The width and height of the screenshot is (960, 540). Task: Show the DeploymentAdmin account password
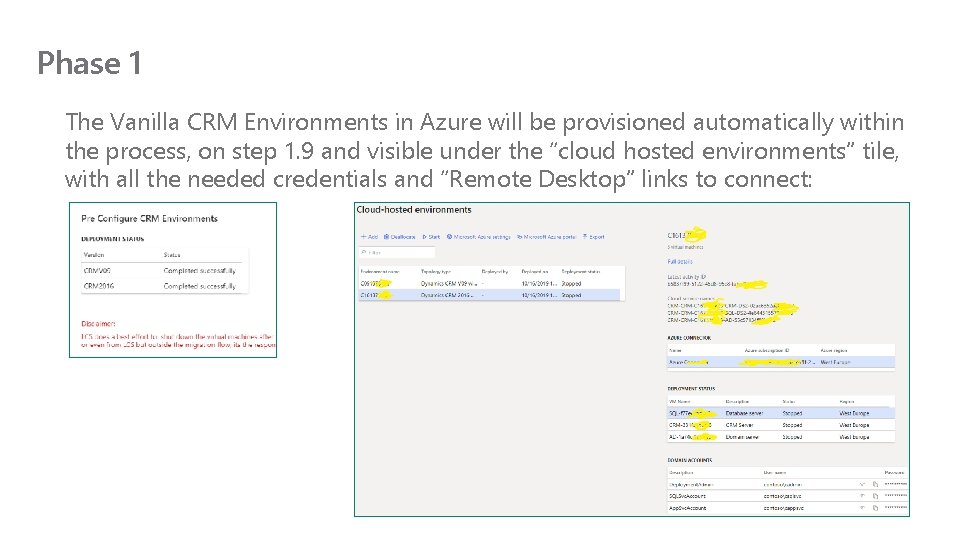point(862,484)
